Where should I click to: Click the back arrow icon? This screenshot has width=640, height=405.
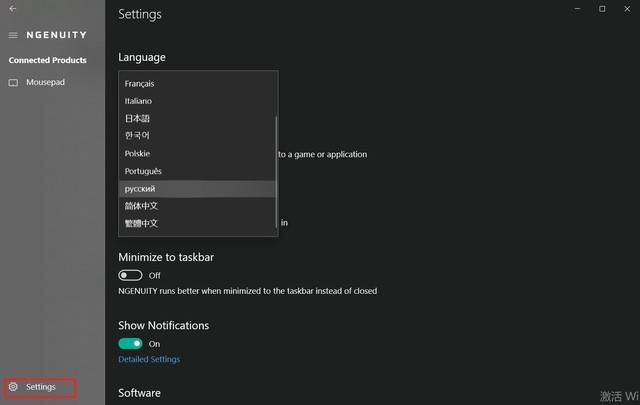tap(13, 8)
